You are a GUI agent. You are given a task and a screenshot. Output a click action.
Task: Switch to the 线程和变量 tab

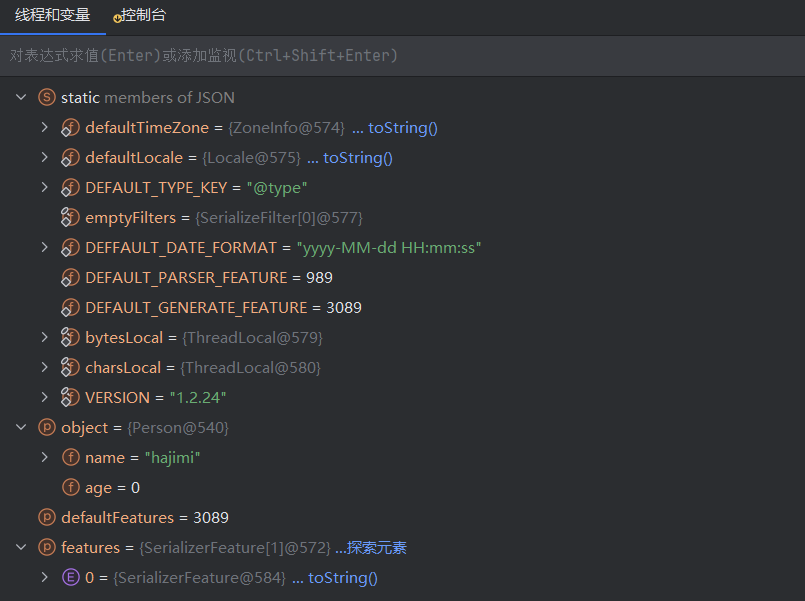(52, 16)
